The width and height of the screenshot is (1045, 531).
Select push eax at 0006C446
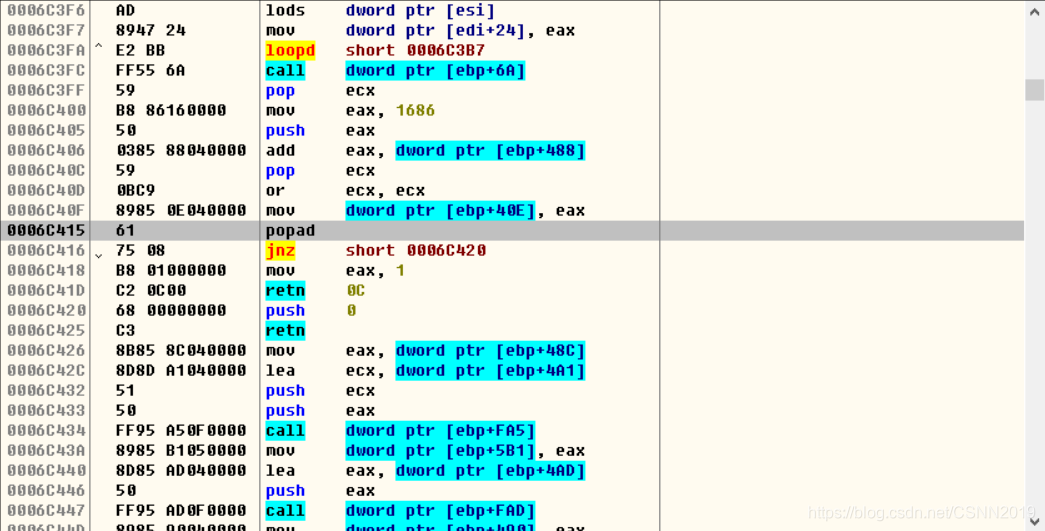[x=512, y=490]
